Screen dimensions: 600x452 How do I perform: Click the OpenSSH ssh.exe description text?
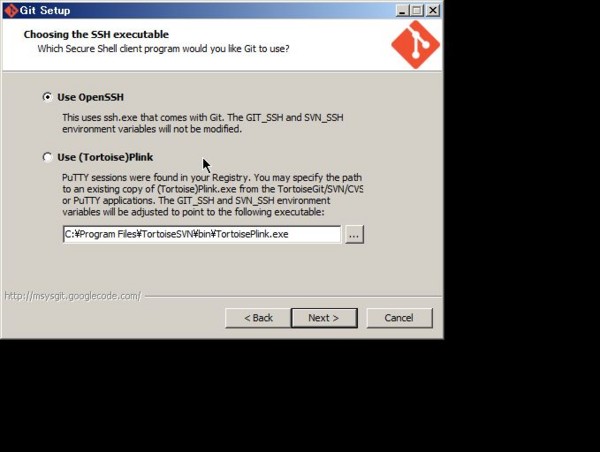coord(203,123)
